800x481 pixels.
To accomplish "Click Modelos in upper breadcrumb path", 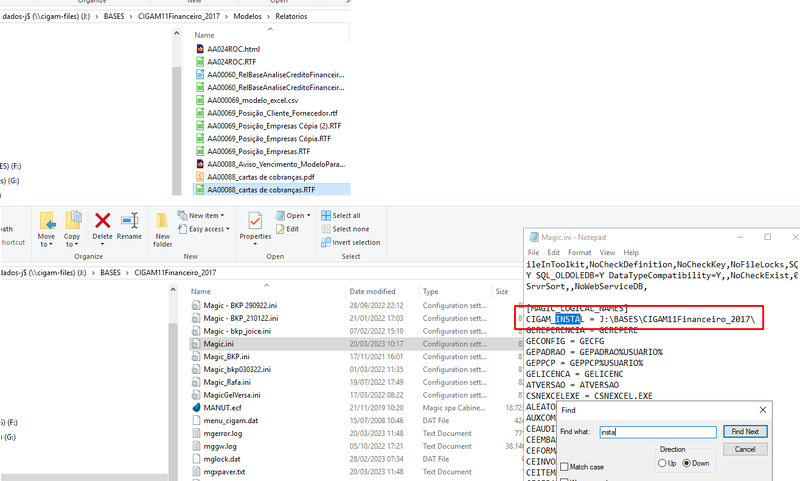I will coord(247,16).
